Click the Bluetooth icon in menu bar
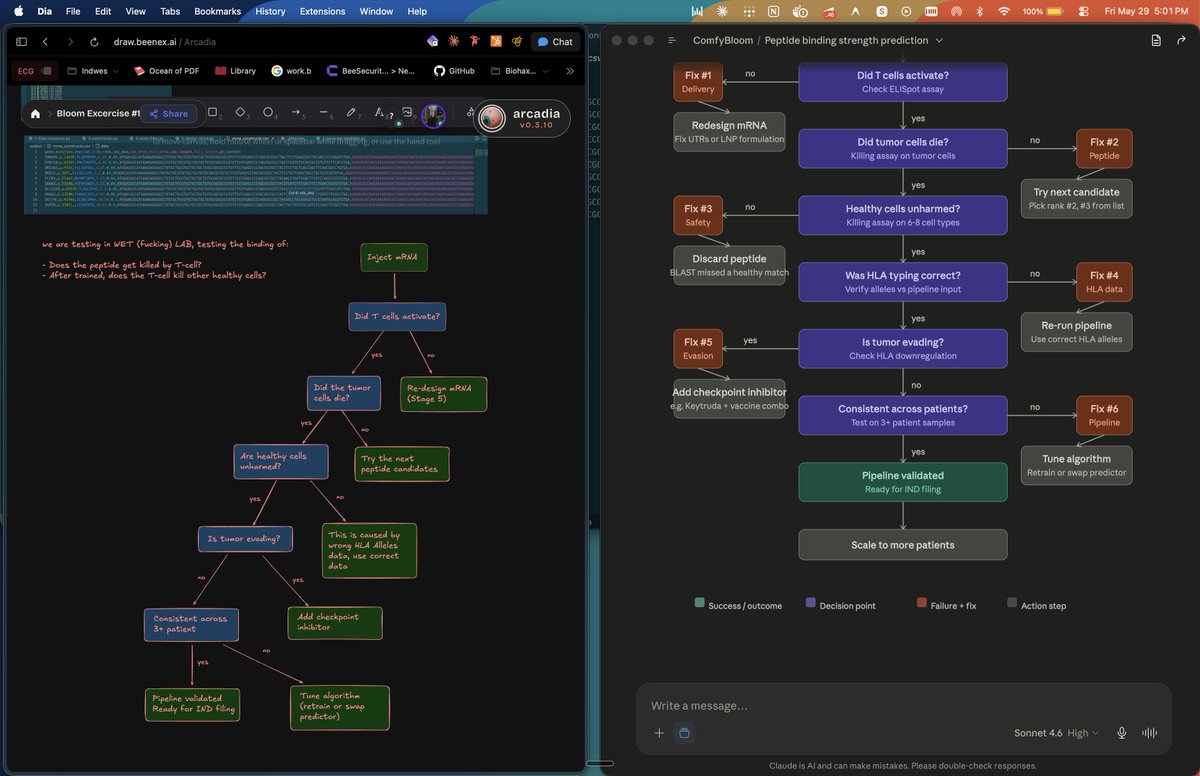The height and width of the screenshot is (776, 1200). click(x=979, y=11)
